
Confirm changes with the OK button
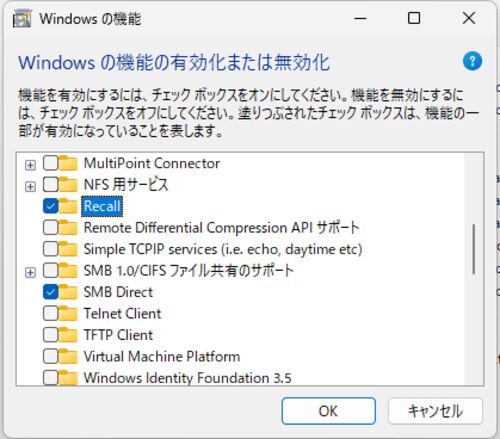(329, 411)
